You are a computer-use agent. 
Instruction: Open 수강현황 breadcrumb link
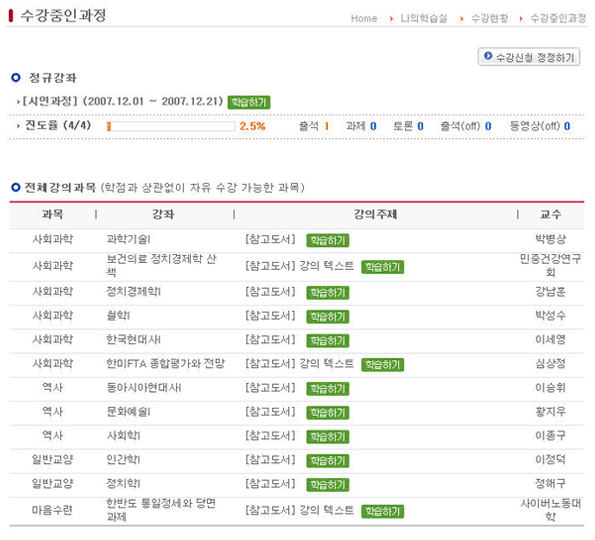(x=490, y=18)
